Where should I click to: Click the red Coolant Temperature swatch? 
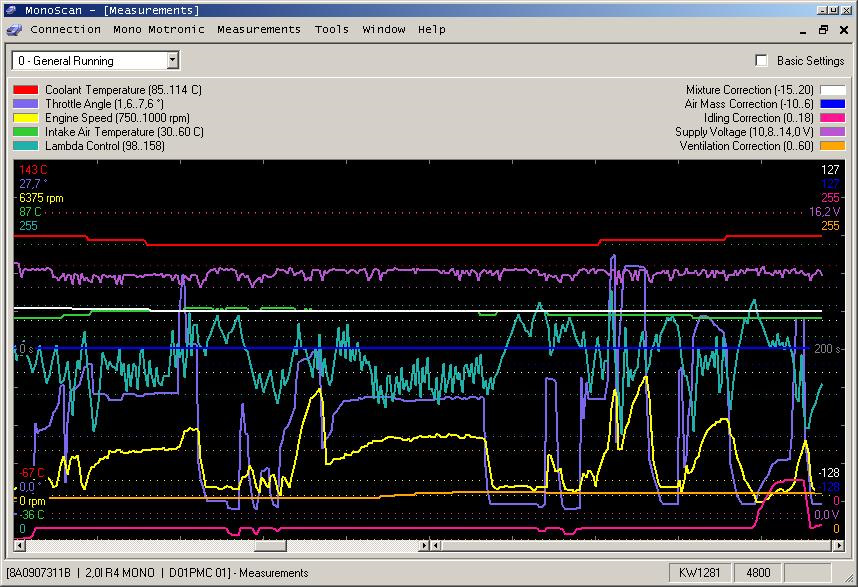pos(26,90)
